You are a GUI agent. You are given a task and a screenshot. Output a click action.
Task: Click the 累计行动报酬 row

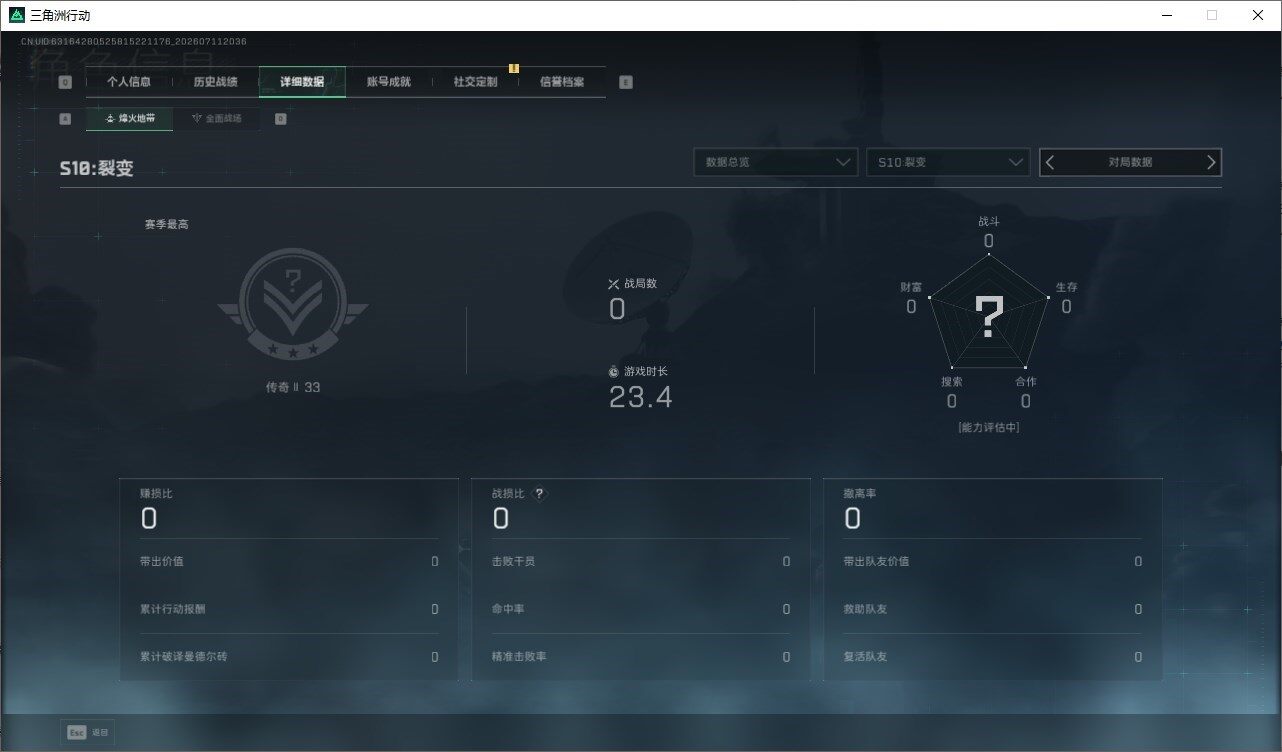[289, 609]
